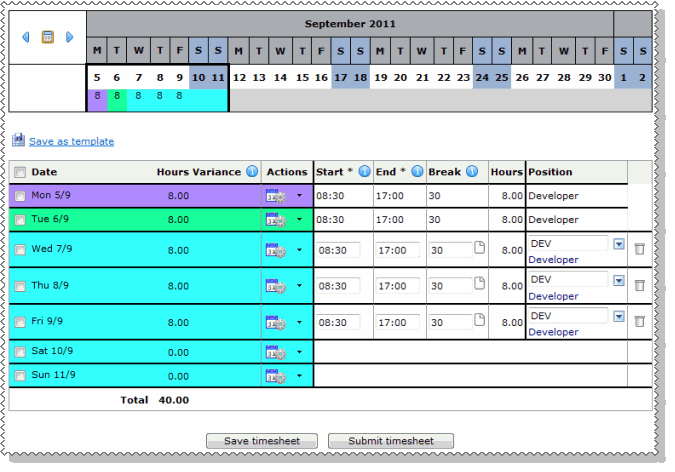
Task: Expand actions dropdown arrow for Wed 7/9
Action: pos(299,250)
